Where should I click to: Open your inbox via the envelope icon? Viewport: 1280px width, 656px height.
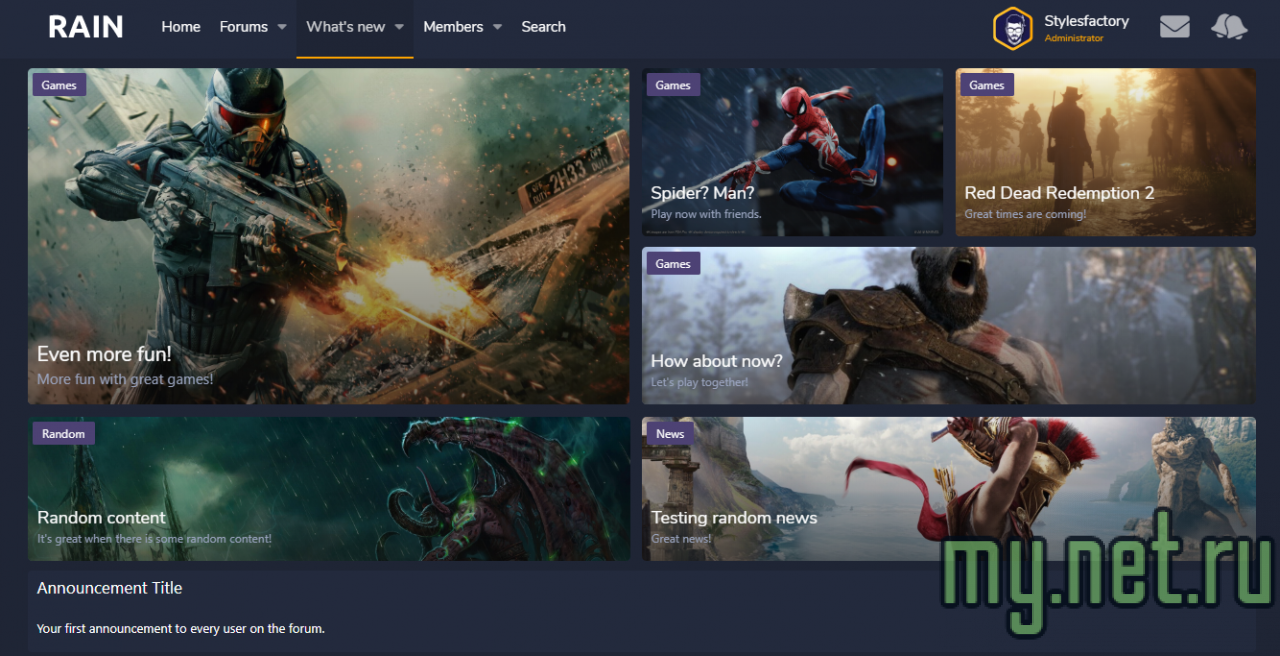(1174, 26)
